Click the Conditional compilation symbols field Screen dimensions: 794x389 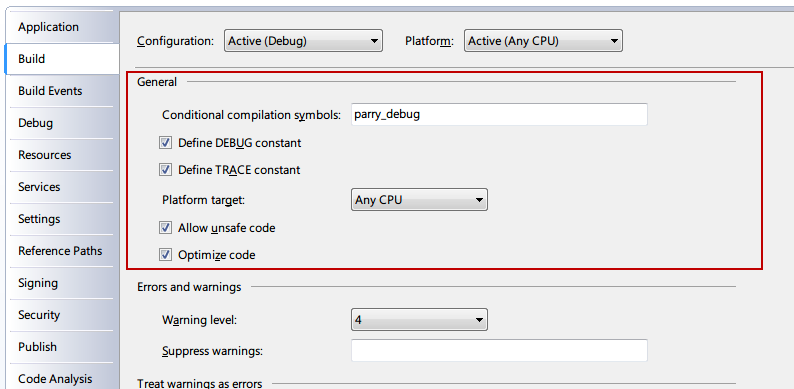click(499, 114)
